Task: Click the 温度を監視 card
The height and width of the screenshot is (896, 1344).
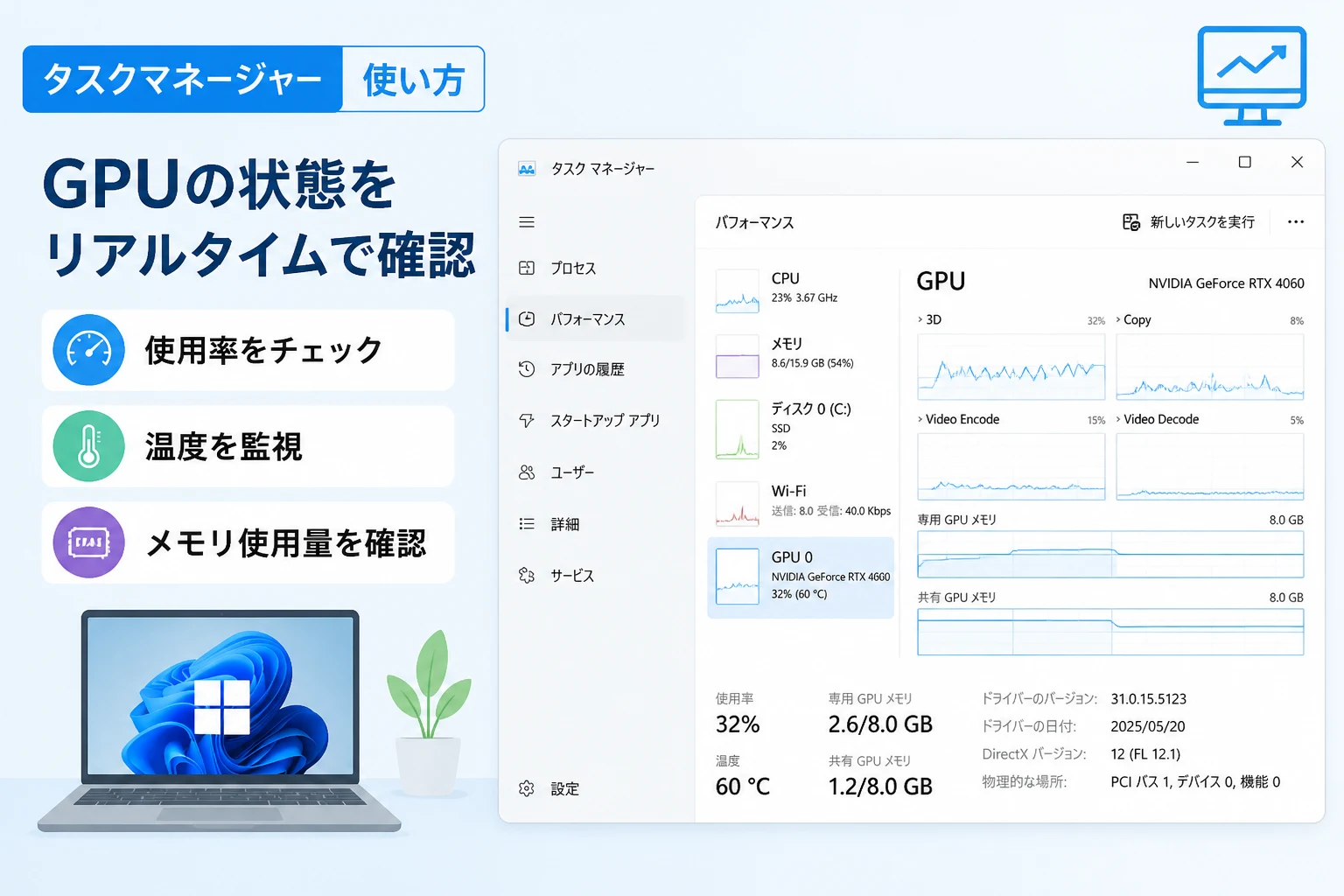Action: pos(248,446)
